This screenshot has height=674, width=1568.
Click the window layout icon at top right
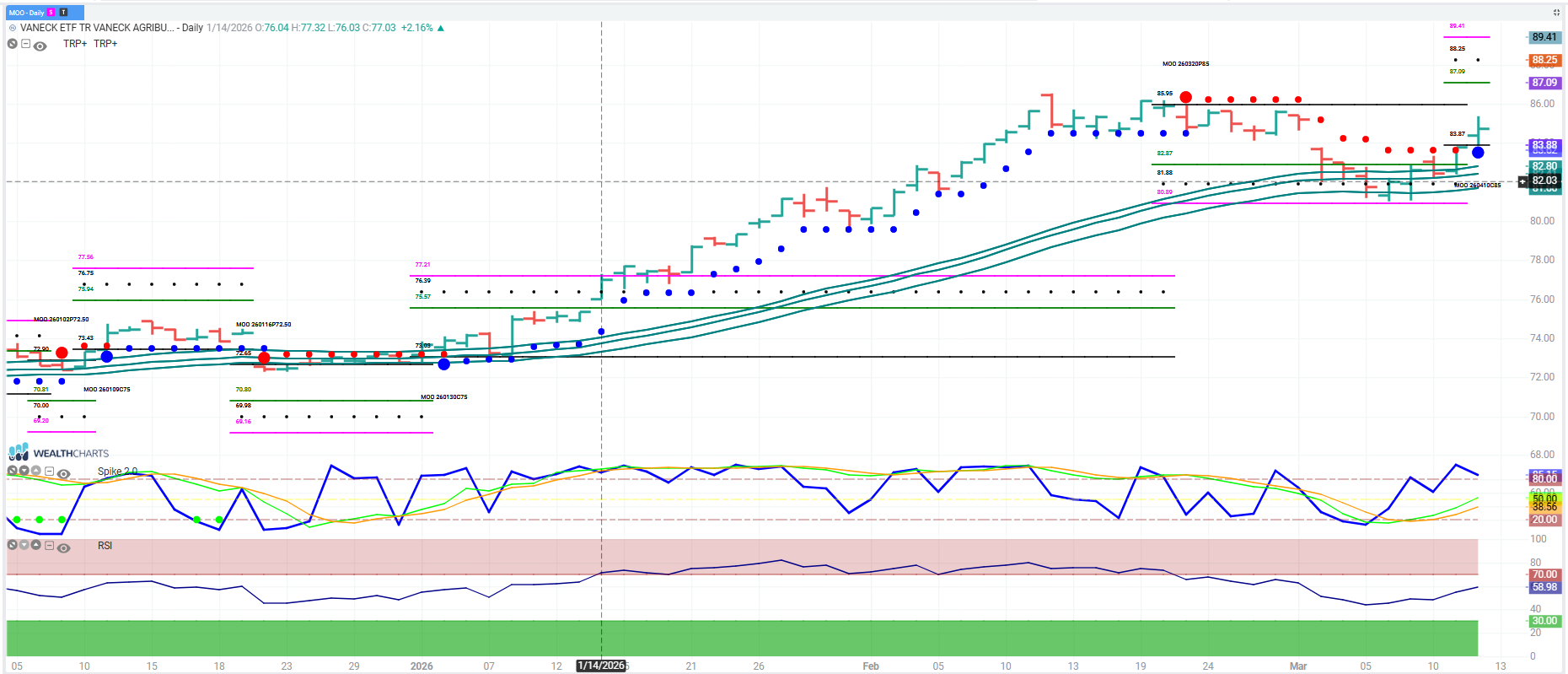coord(1556,13)
